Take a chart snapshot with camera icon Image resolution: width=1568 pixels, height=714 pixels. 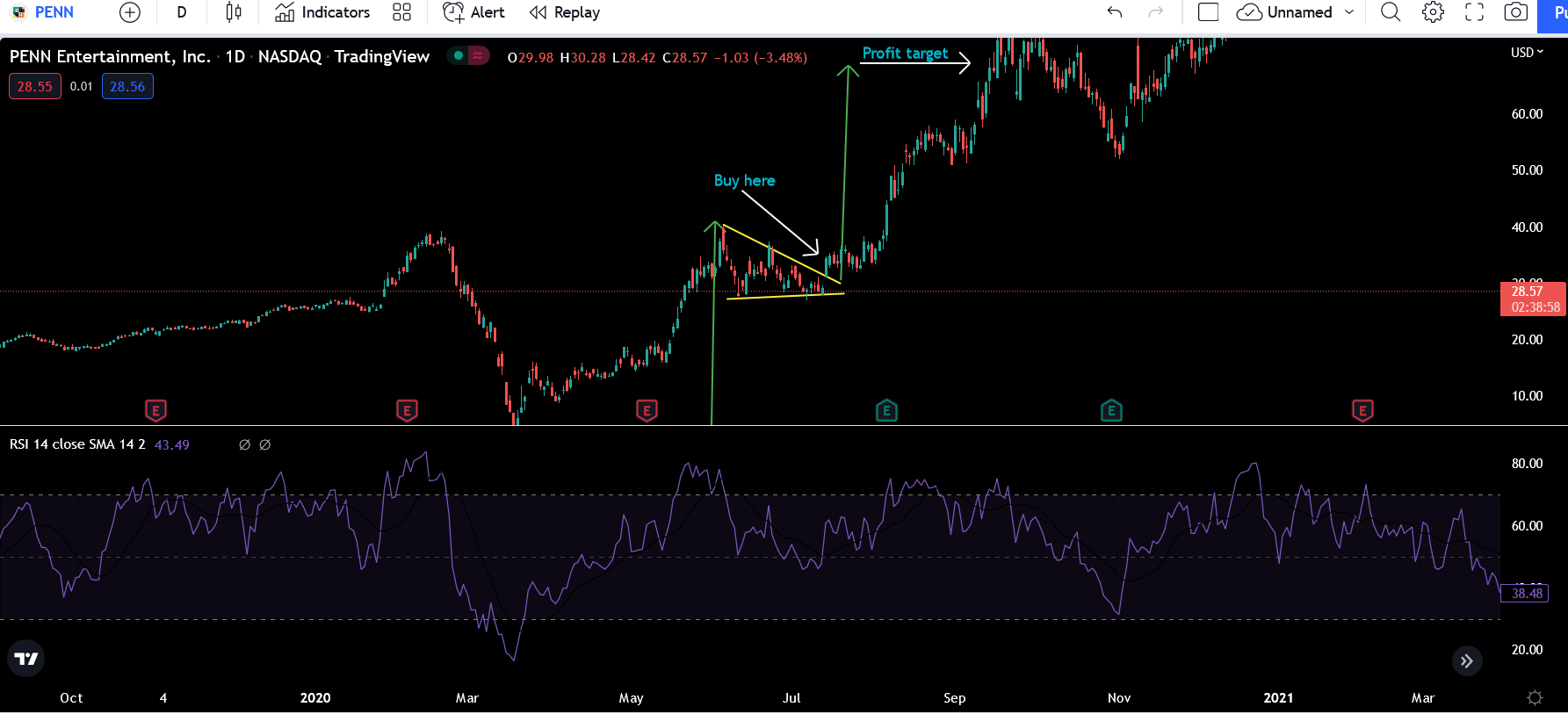(x=1515, y=12)
